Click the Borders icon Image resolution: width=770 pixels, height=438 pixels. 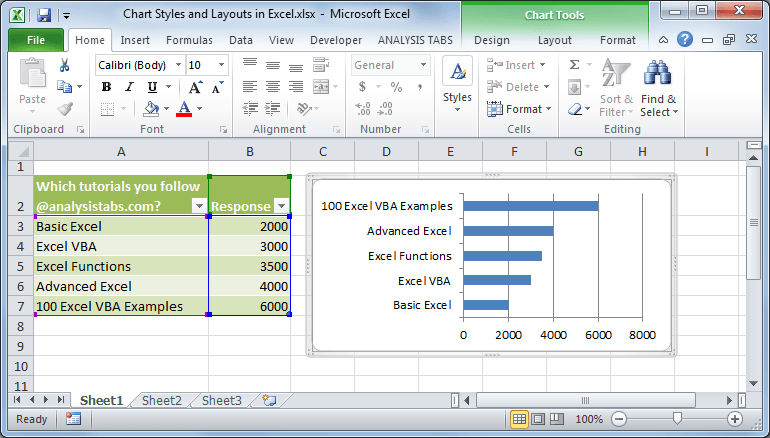pyautogui.click(x=107, y=109)
